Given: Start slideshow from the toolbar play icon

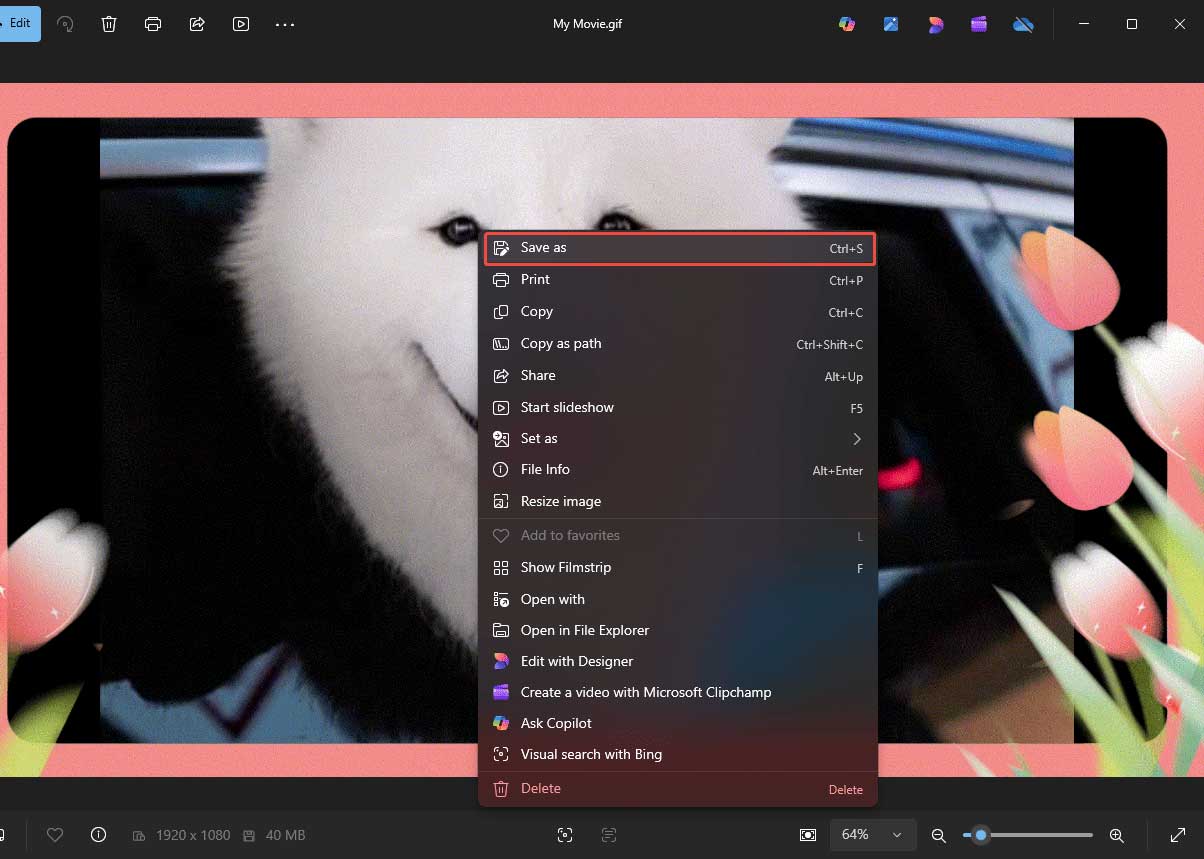Looking at the screenshot, I should click(x=241, y=24).
